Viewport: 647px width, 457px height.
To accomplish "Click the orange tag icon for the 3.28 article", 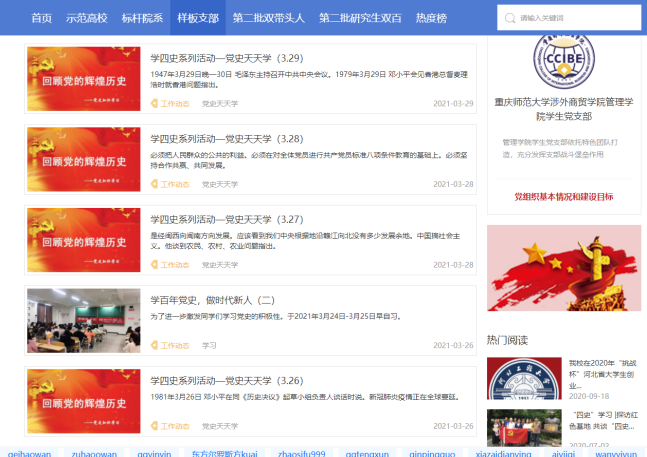I will [x=155, y=184].
